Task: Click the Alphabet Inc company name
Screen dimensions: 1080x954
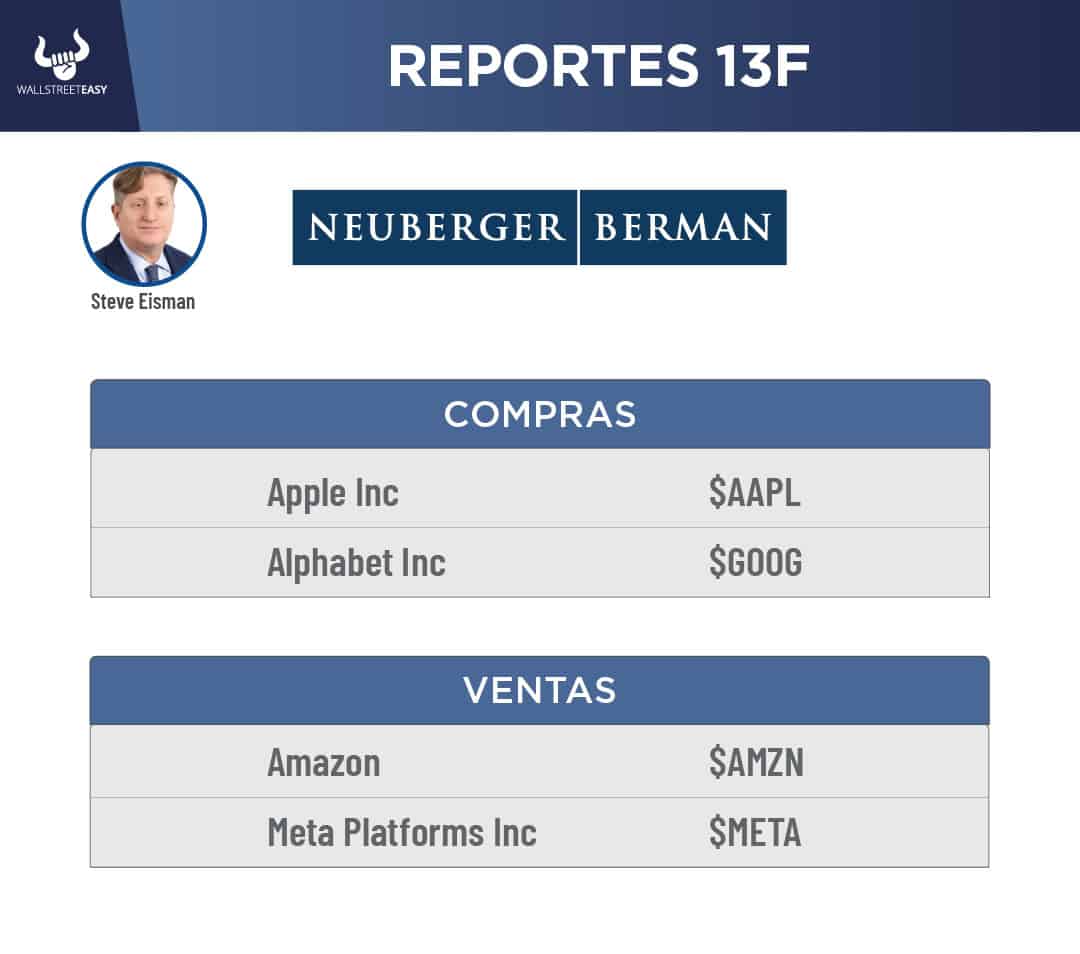Action: click(x=356, y=562)
